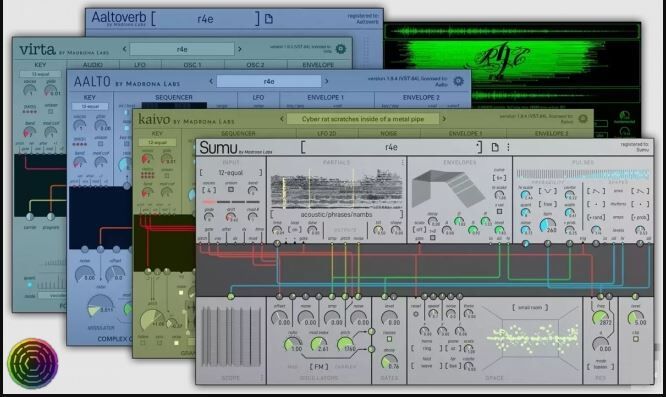Go to next preset in Kaivo
The width and height of the screenshot is (666, 397).
[444, 119]
